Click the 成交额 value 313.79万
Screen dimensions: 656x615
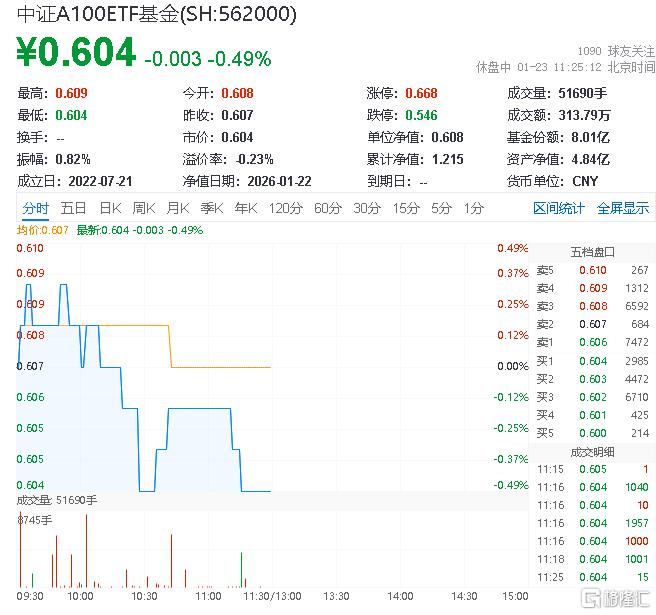point(584,115)
